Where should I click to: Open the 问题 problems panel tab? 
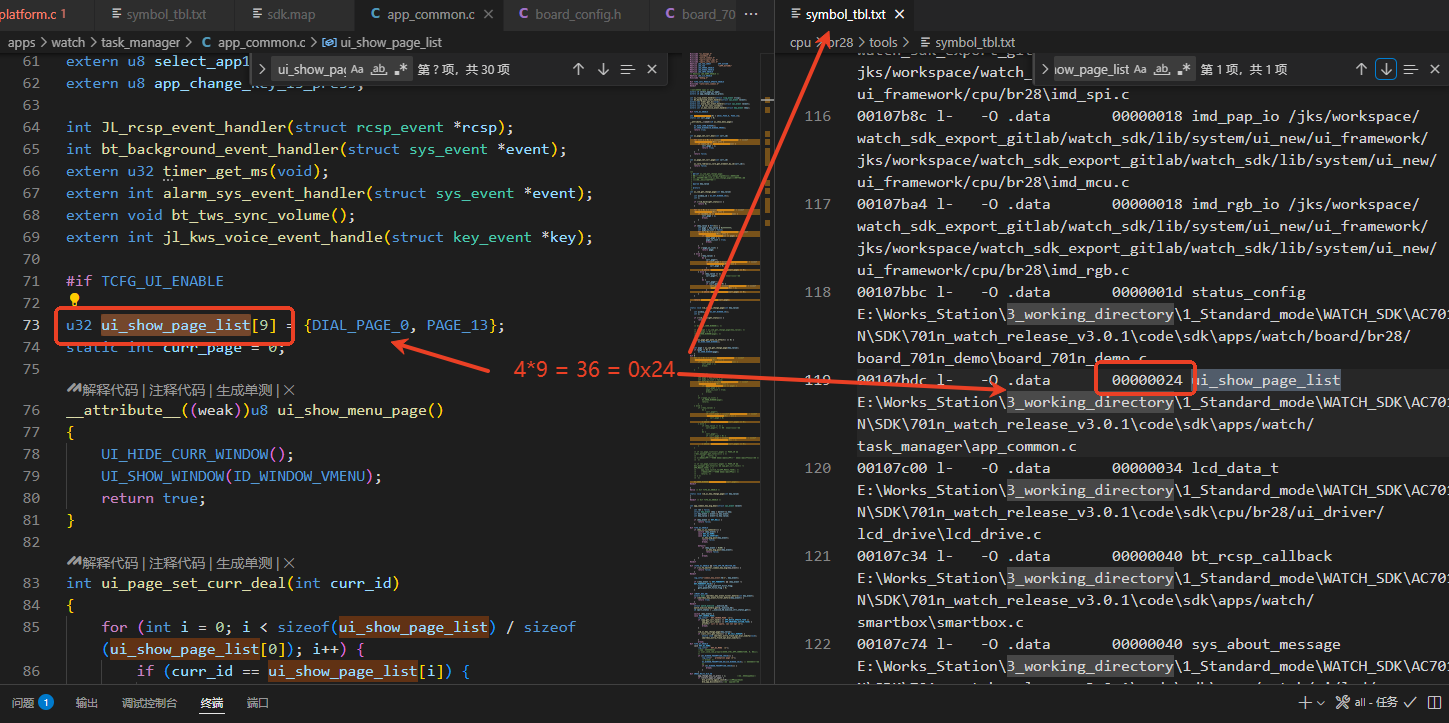(x=32, y=703)
